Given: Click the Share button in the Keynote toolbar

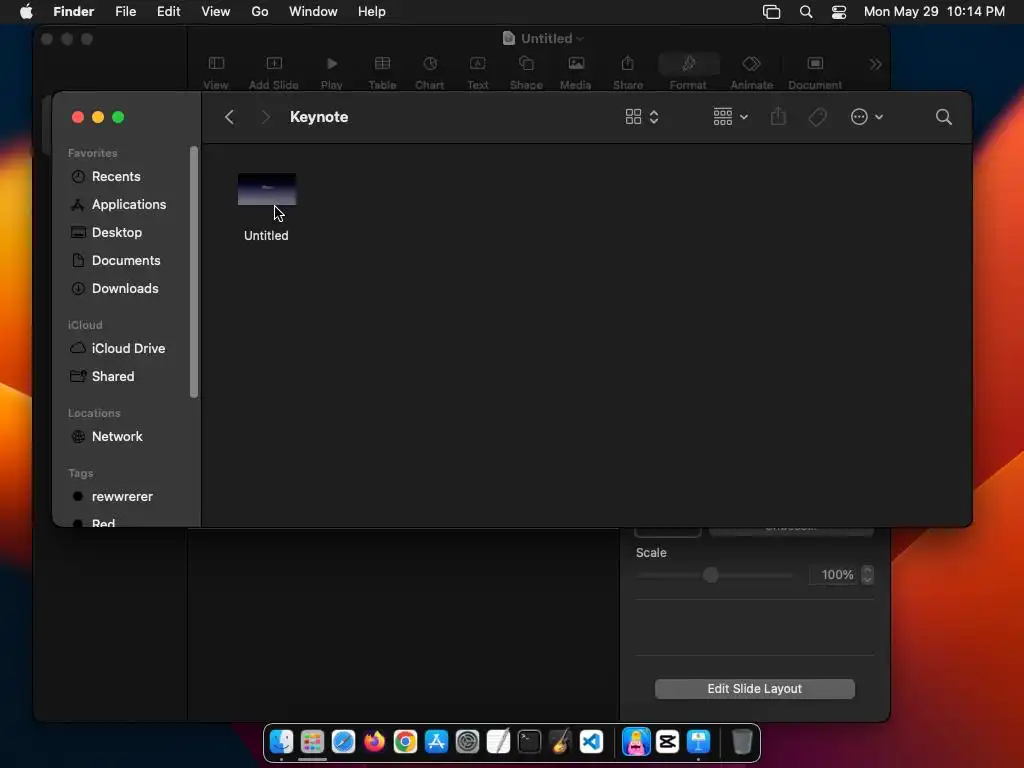Looking at the screenshot, I should tap(628, 72).
